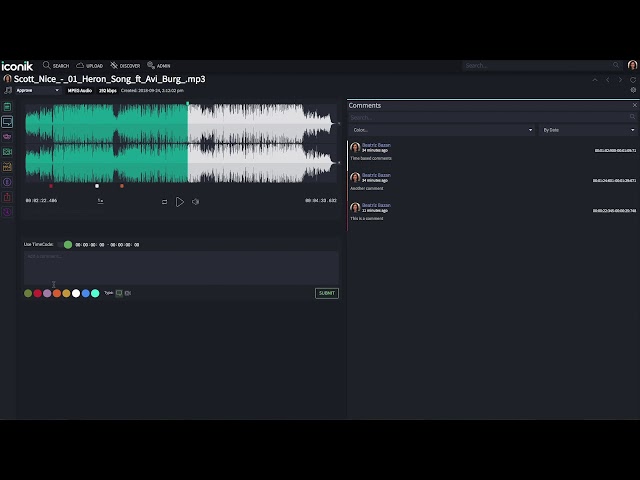Jump to timecode of 'This is a comment'

click(614, 211)
